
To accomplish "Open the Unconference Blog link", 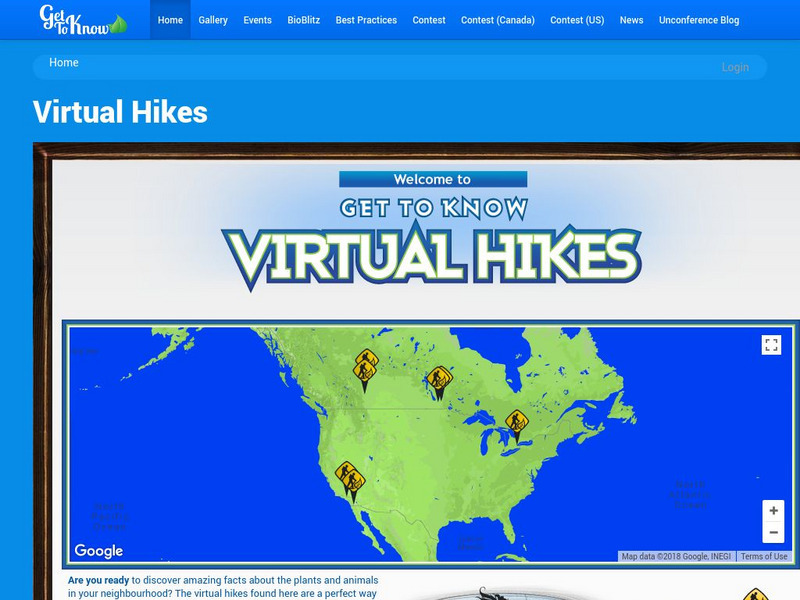I will tap(698, 20).
